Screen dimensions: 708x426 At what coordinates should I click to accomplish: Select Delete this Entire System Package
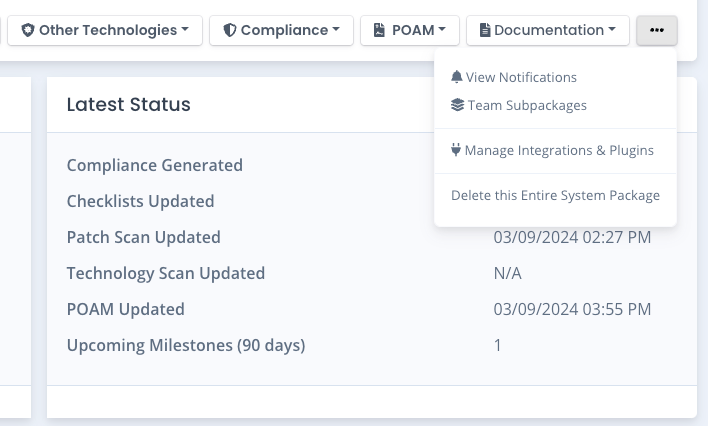(555, 195)
